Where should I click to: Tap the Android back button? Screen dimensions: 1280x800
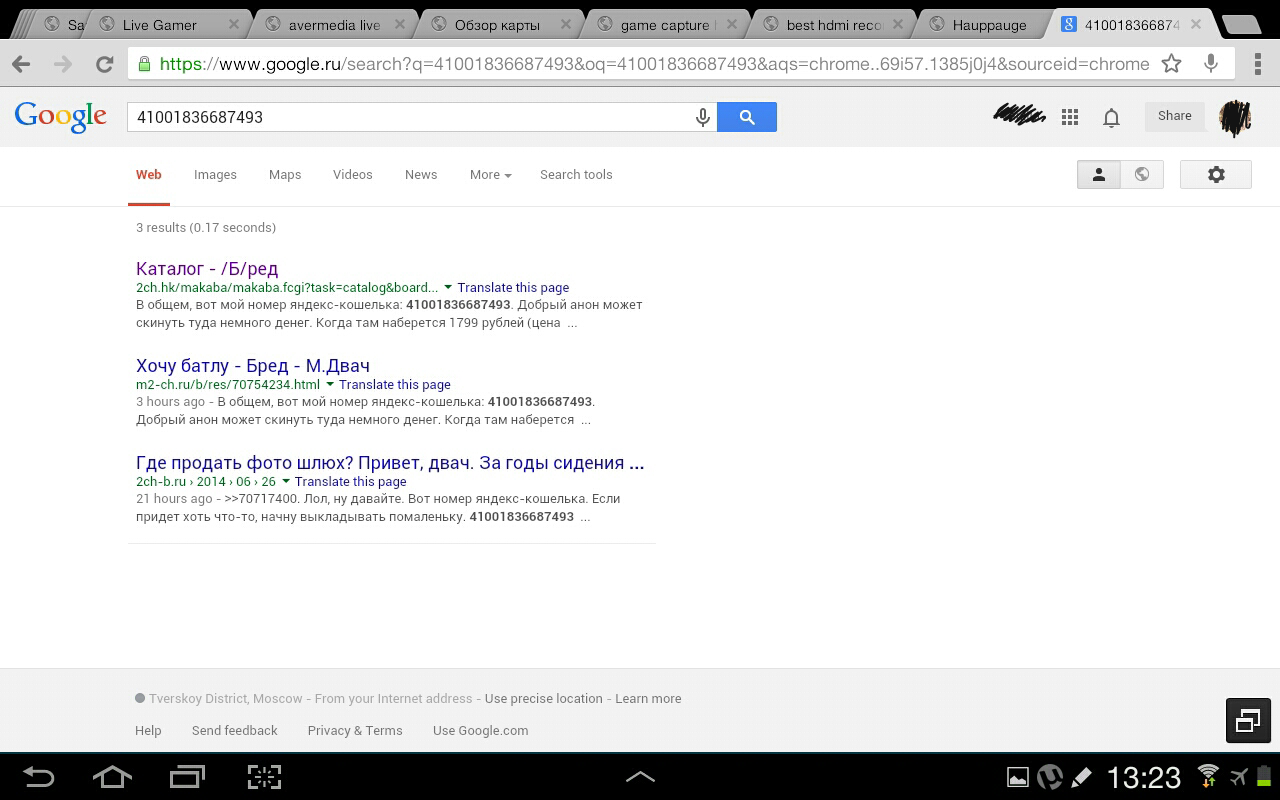tap(39, 777)
